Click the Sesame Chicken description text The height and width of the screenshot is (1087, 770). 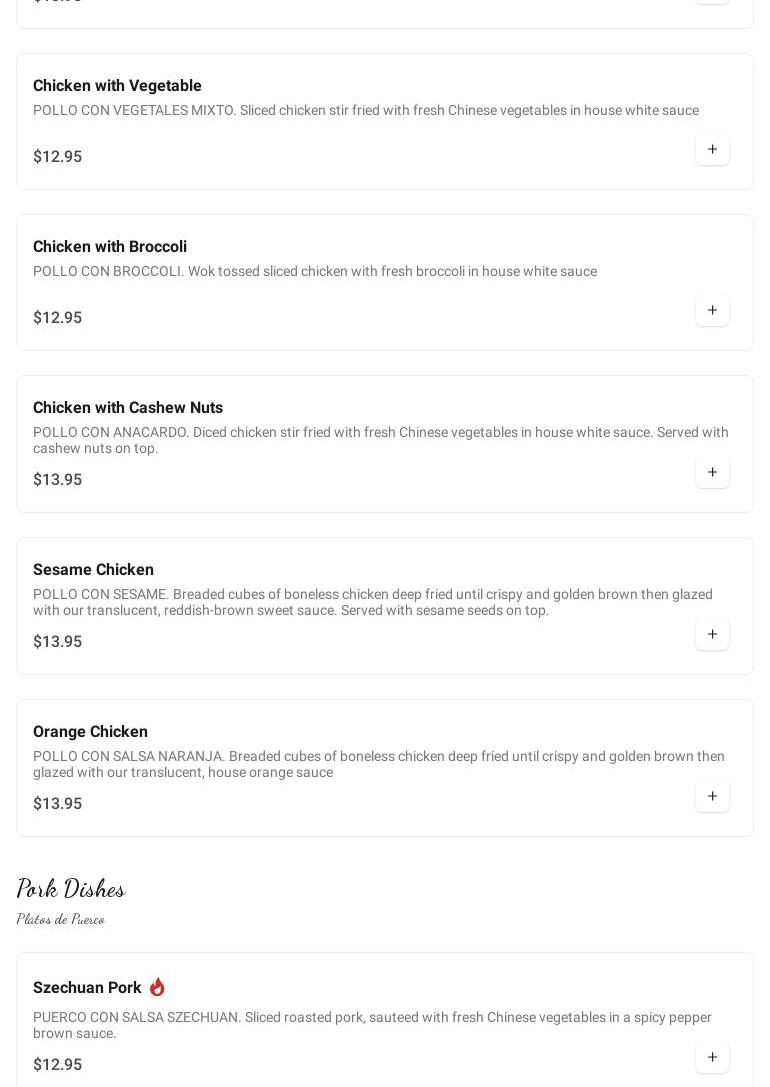(372, 602)
